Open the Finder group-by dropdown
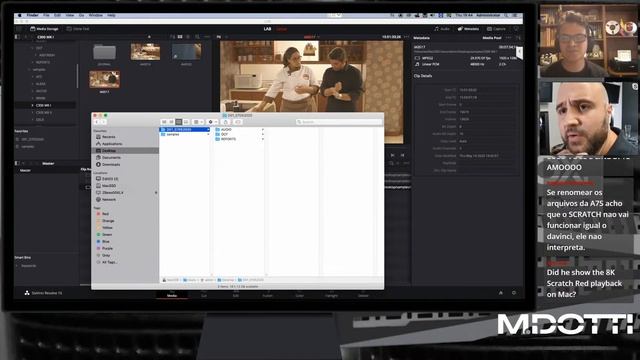 pyautogui.click(x=198, y=122)
